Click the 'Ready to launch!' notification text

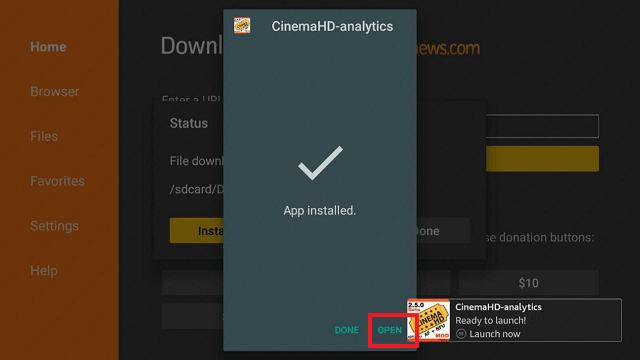490,320
